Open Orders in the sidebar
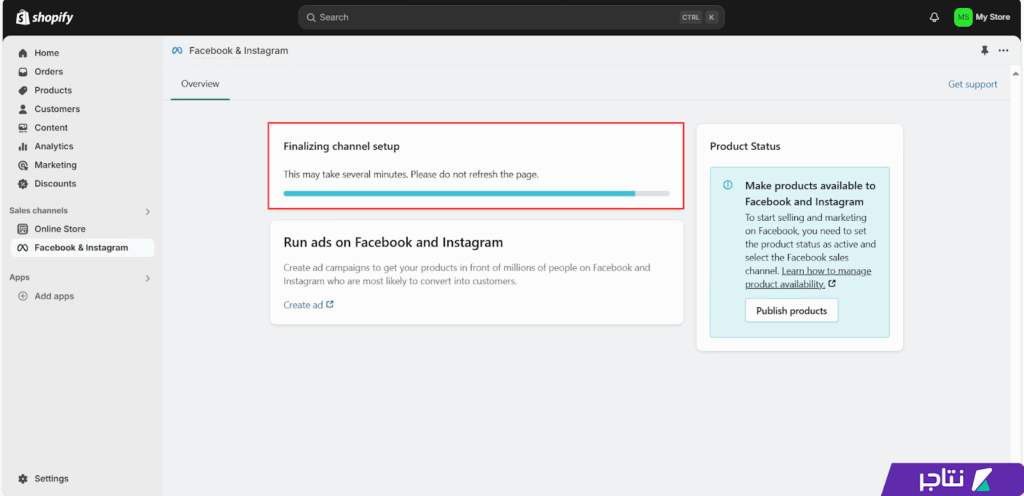1024x496 pixels. tap(48, 72)
